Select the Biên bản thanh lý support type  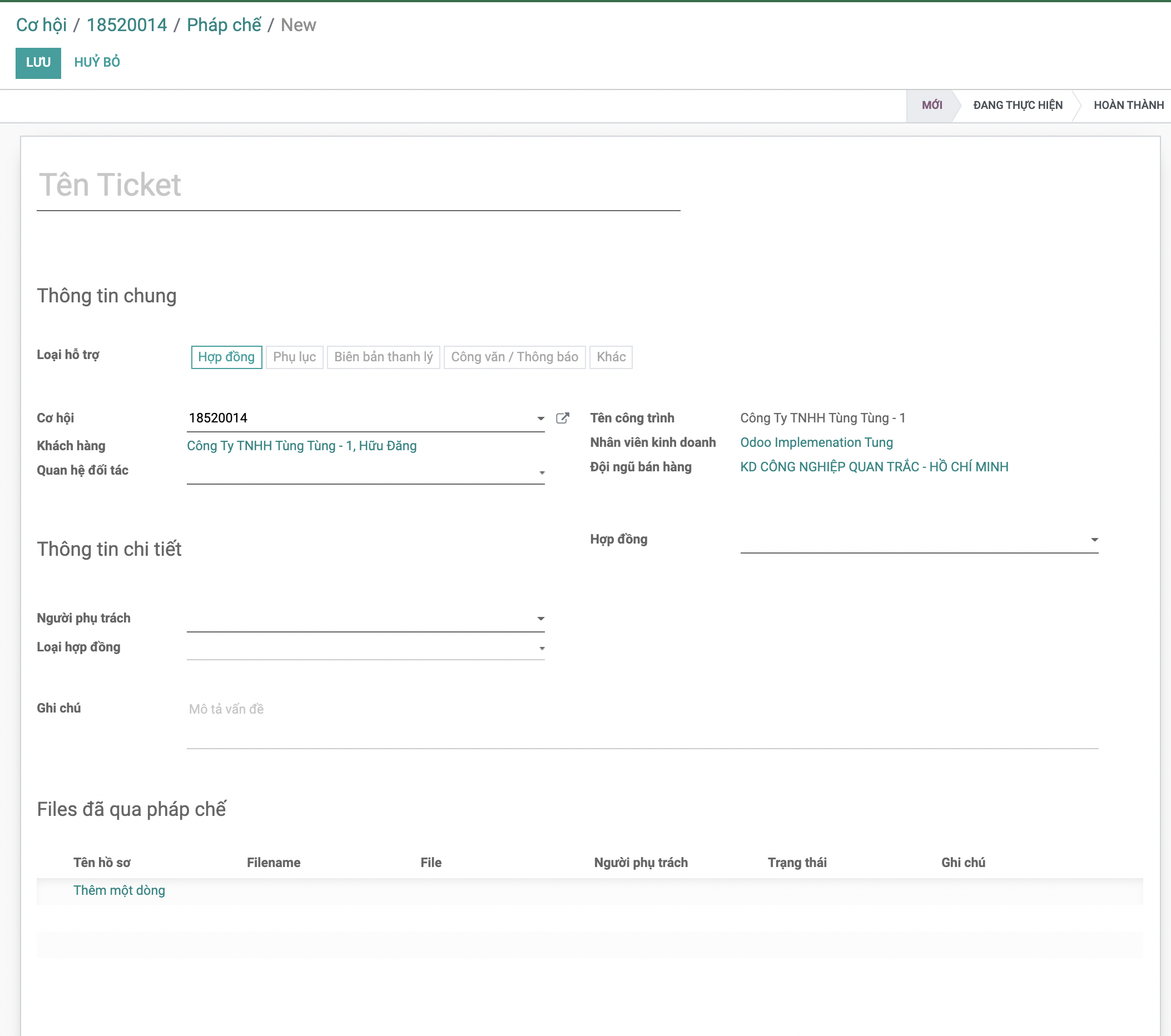tap(383, 357)
